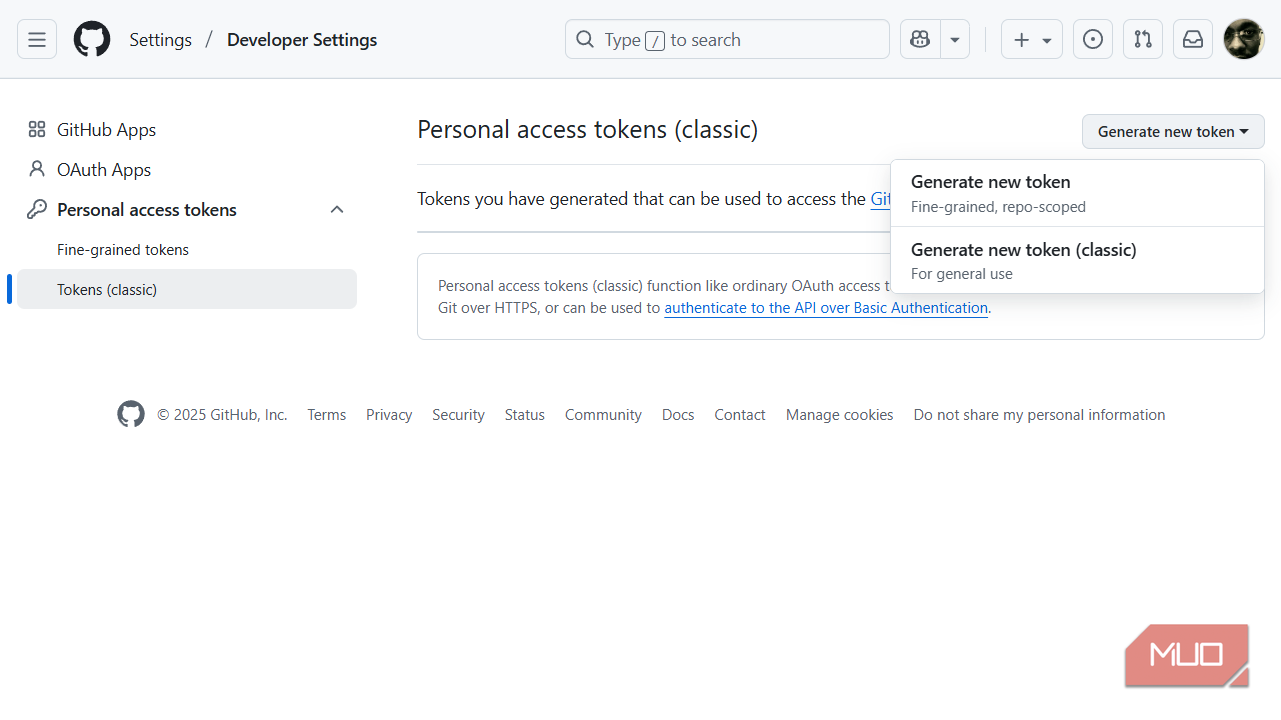This screenshot has height=720, width=1281.
Task: Open the Docs footer link
Action: pos(678,415)
